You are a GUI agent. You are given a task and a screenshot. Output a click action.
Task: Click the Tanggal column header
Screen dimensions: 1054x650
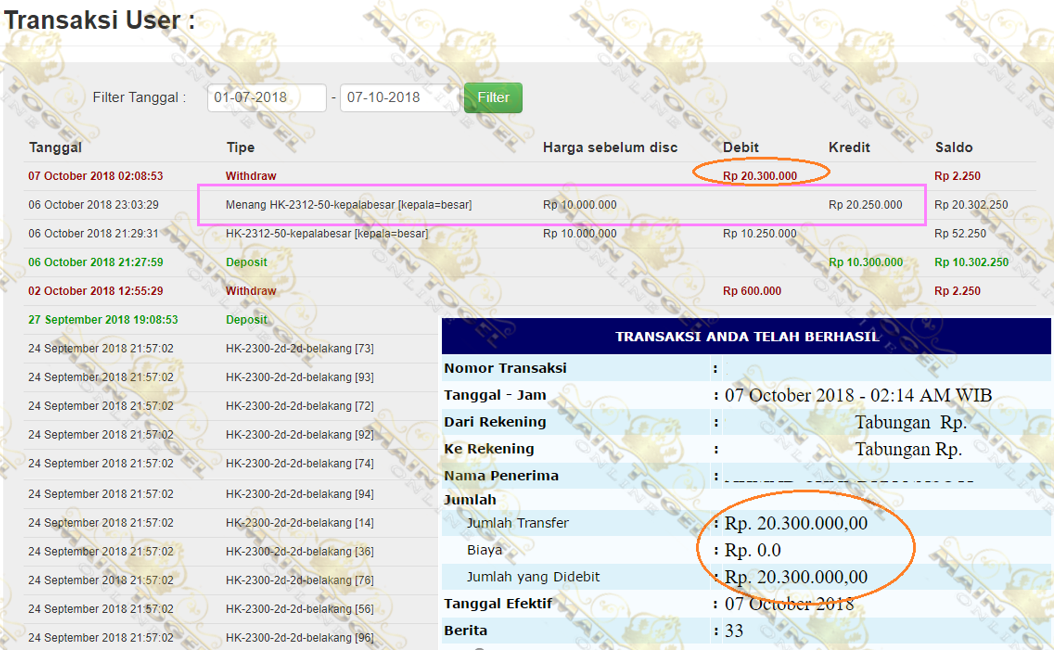(55, 147)
